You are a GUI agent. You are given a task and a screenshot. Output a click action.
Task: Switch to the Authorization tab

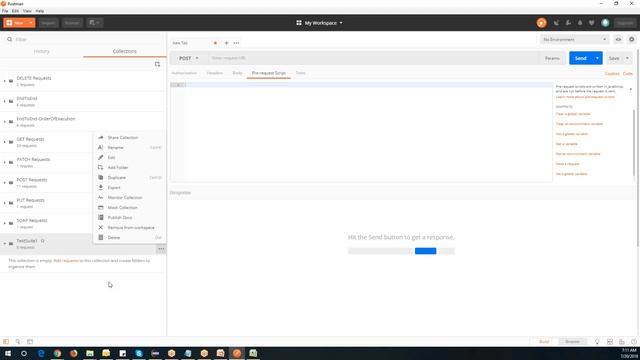click(x=184, y=73)
